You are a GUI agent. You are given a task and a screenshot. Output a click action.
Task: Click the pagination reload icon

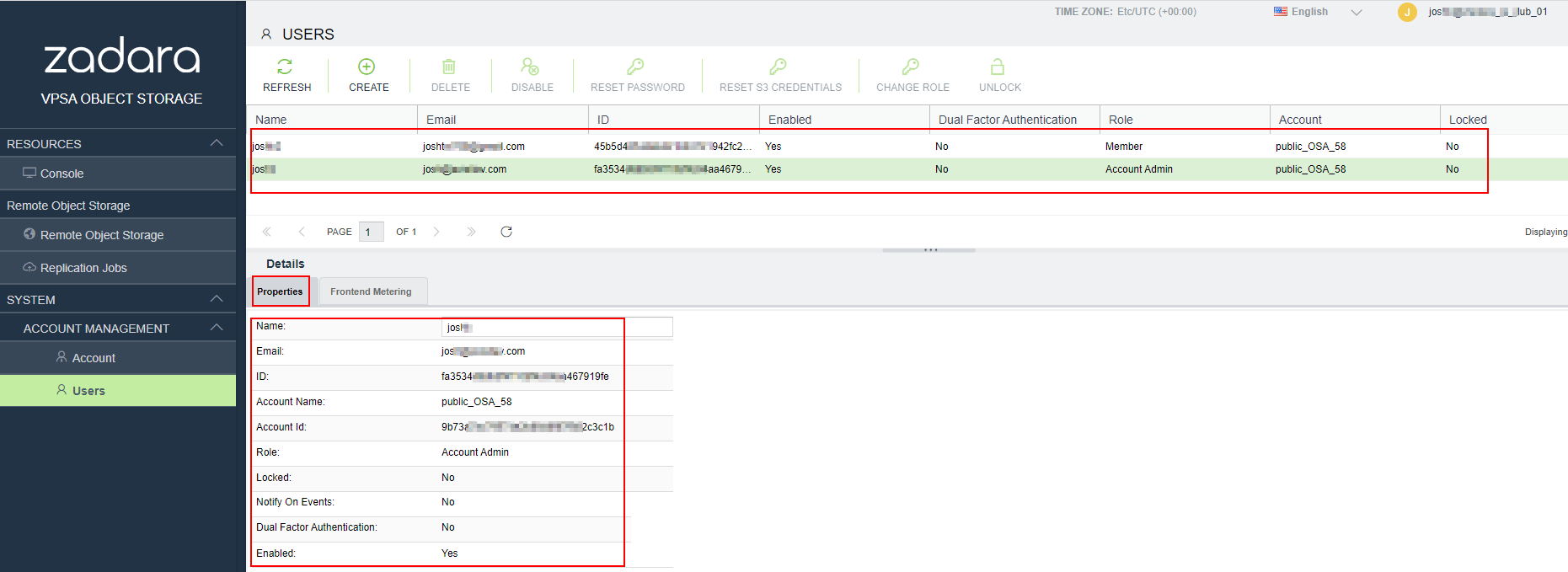[x=506, y=232]
